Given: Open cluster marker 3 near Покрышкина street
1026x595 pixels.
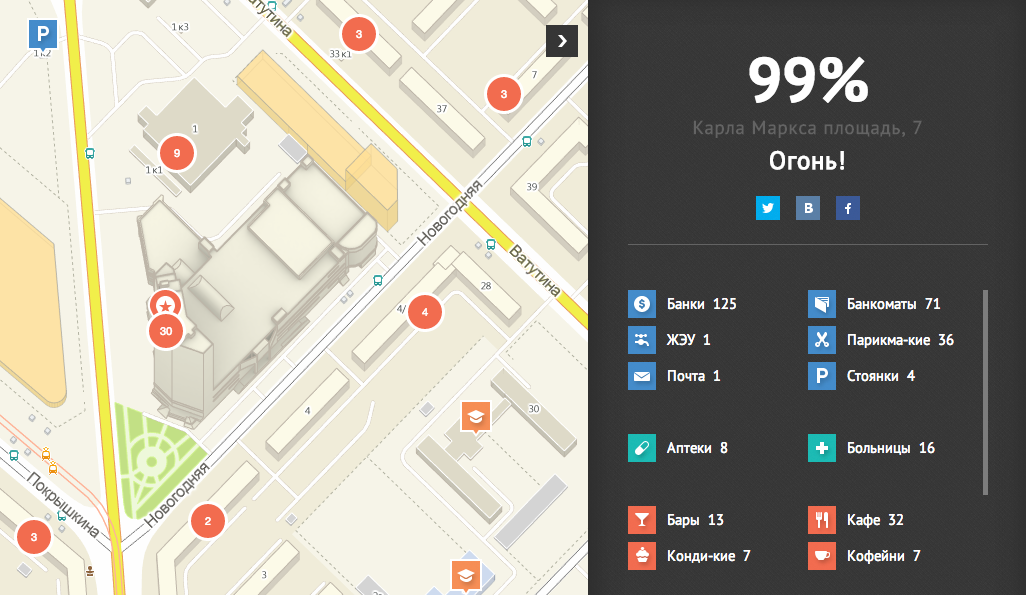Looking at the screenshot, I should pyautogui.click(x=33, y=537).
